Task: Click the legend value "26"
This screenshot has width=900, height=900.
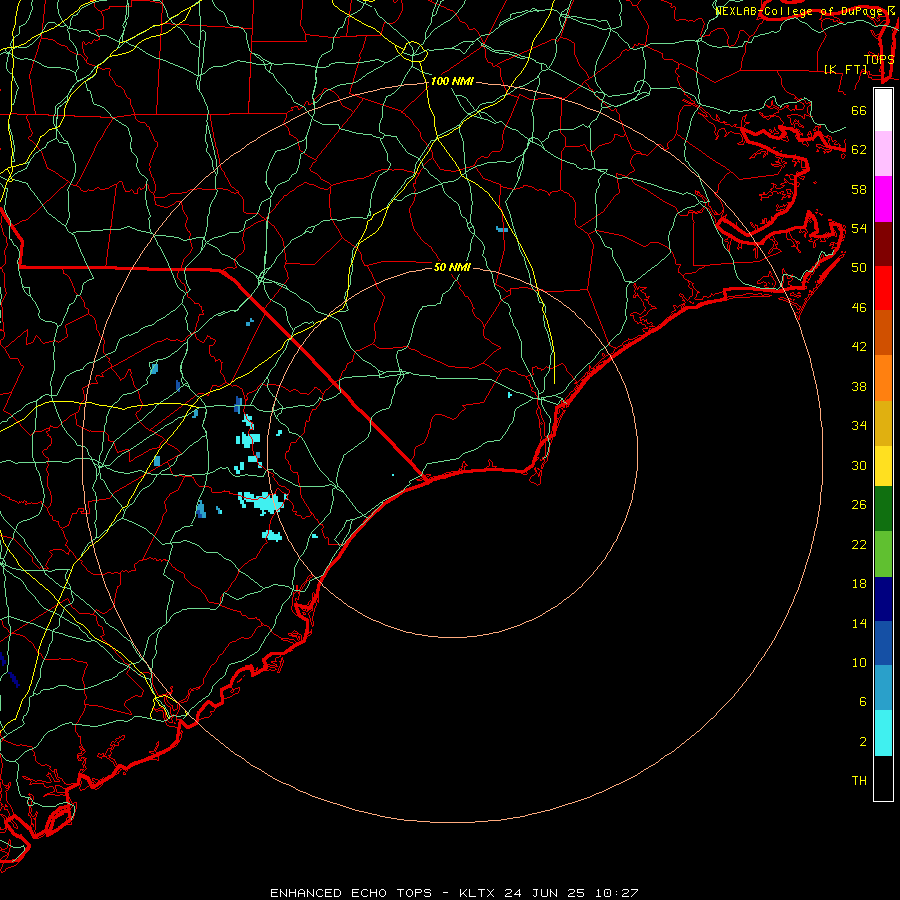Action: (x=859, y=505)
